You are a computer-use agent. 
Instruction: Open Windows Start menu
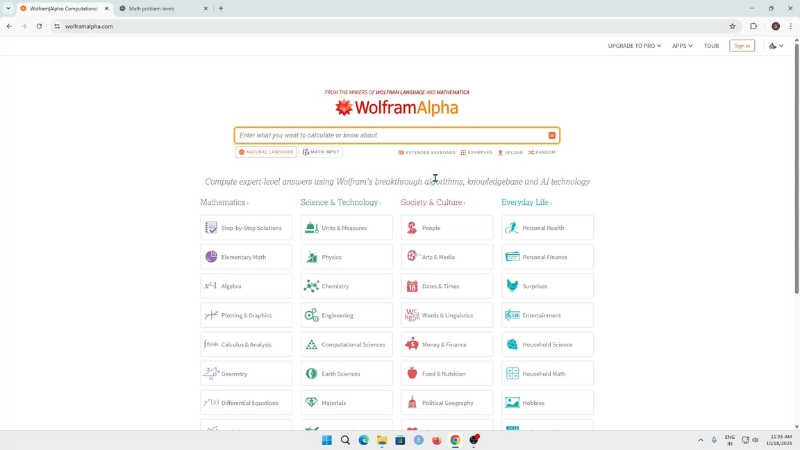pyautogui.click(x=327, y=440)
